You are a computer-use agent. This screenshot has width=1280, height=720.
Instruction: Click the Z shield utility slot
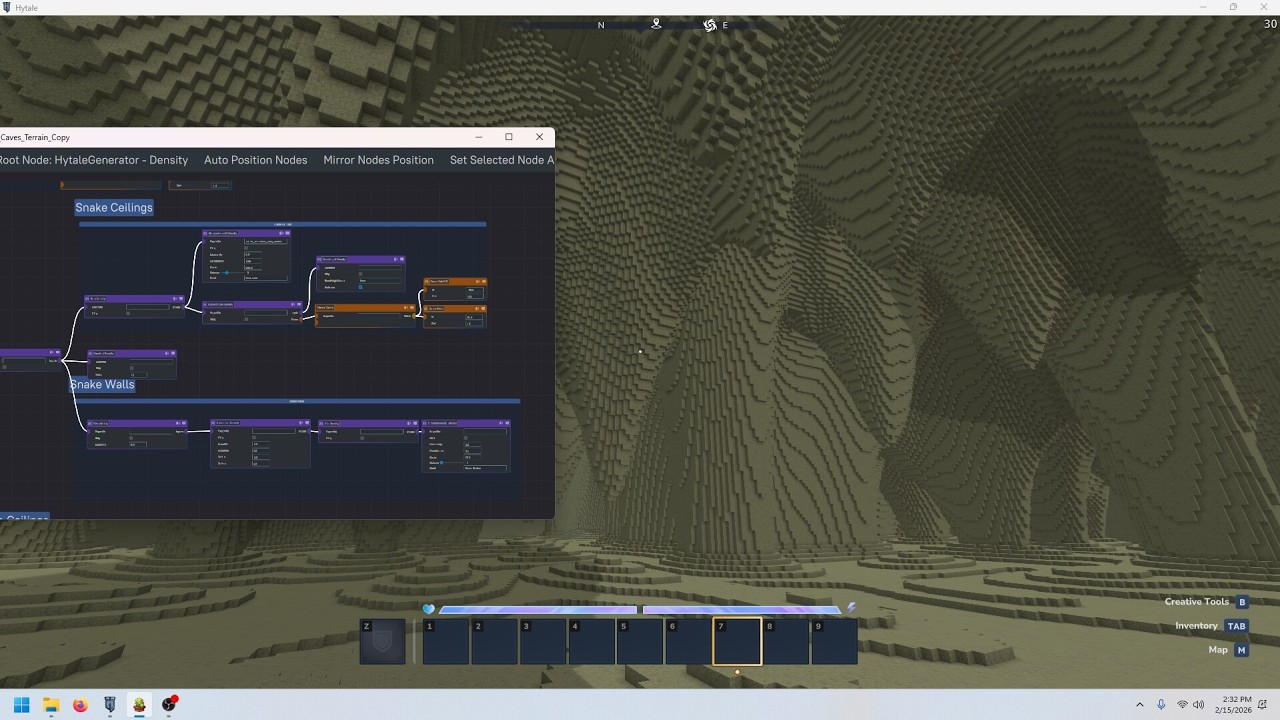383,641
